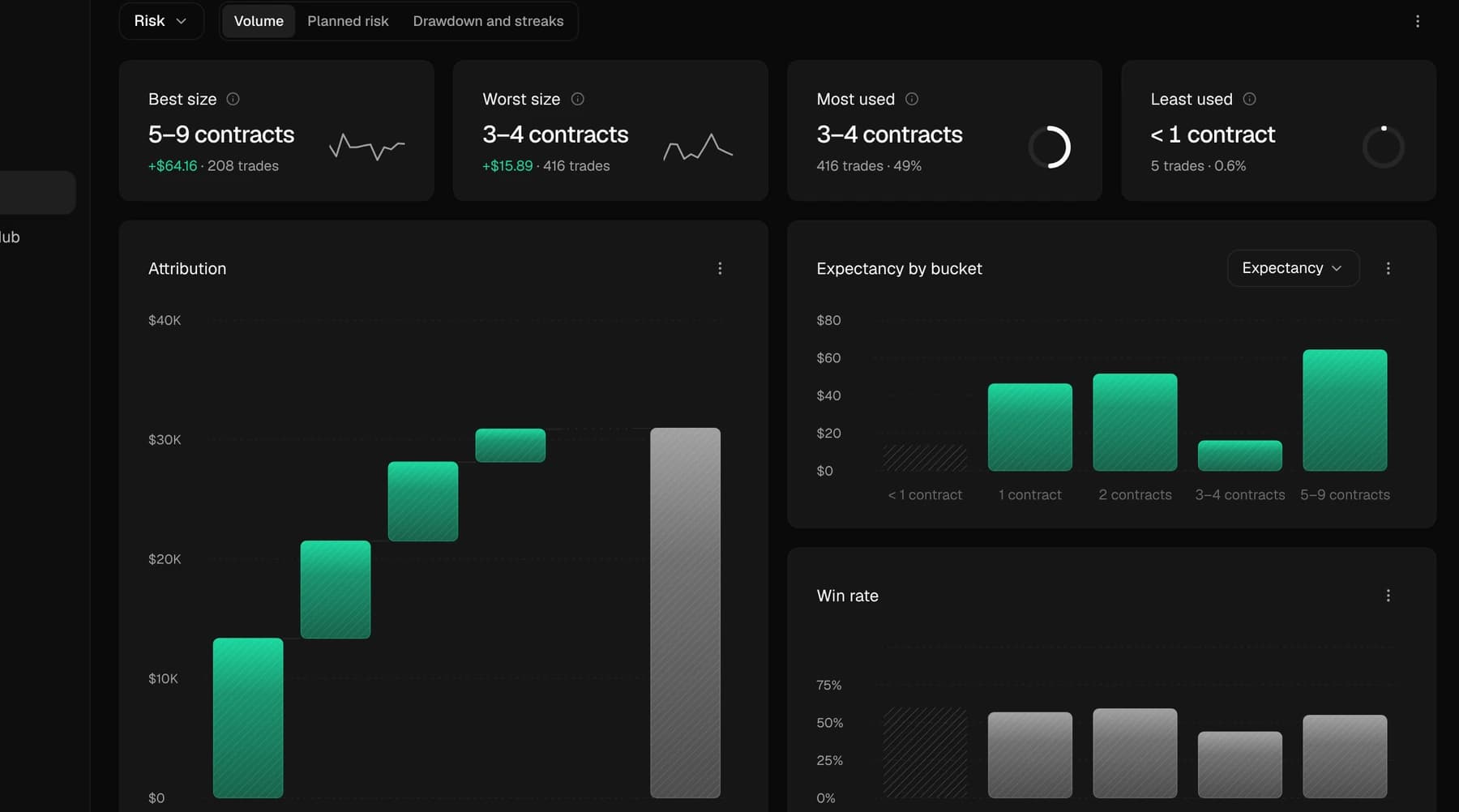This screenshot has height=812, width=1459.
Task: Click the 'Win rate' panel title
Action: click(847, 596)
